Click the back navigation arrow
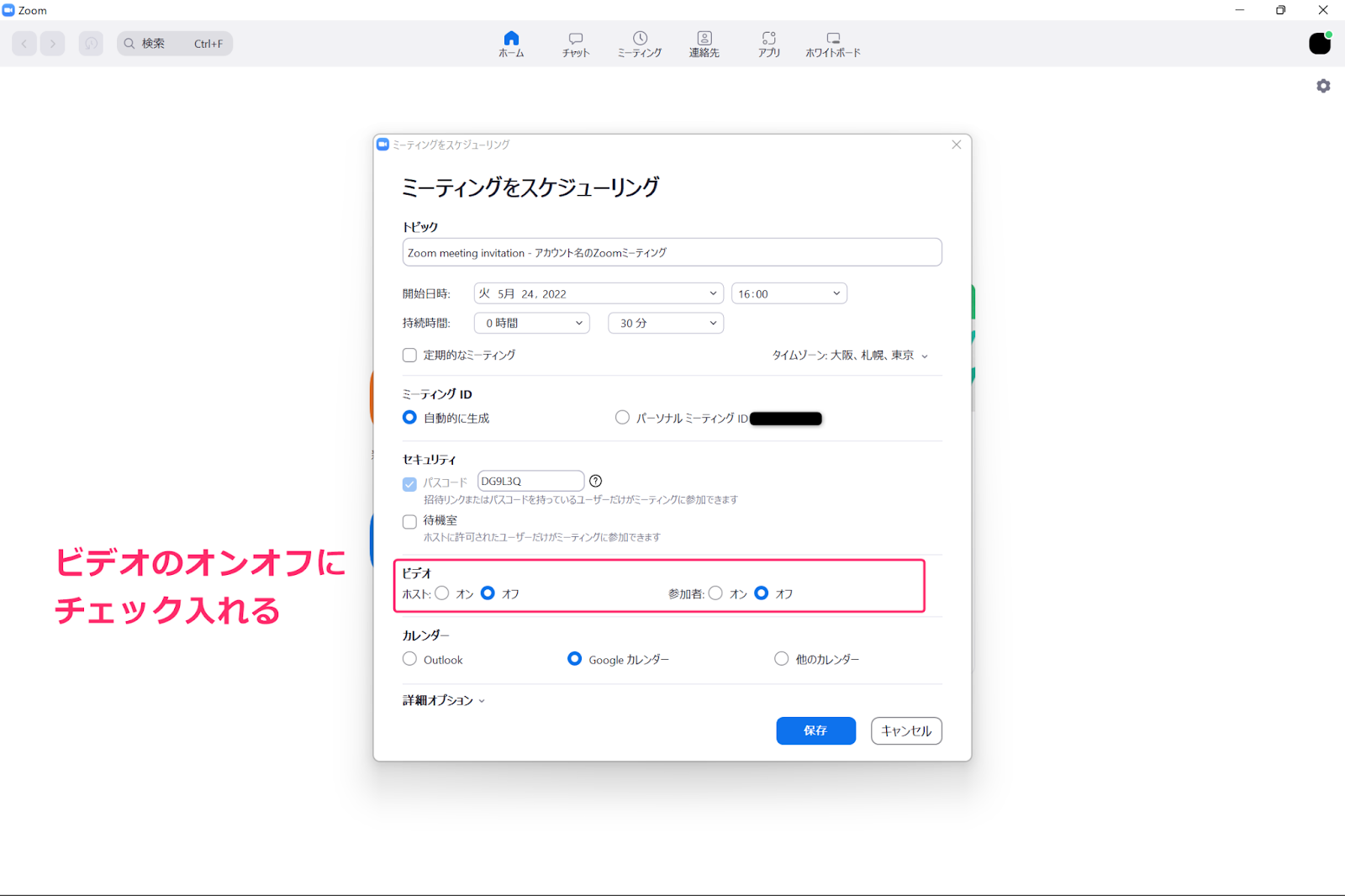Viewport: 1345px width, 896px height. click(24, 44)
